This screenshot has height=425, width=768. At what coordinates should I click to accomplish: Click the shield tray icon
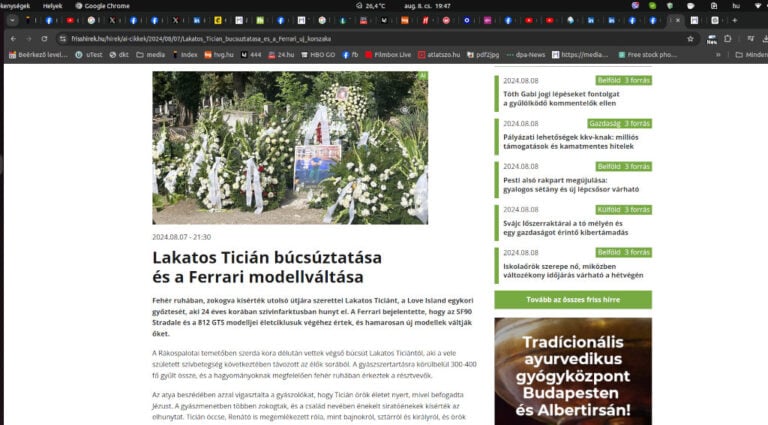point(670,6)
